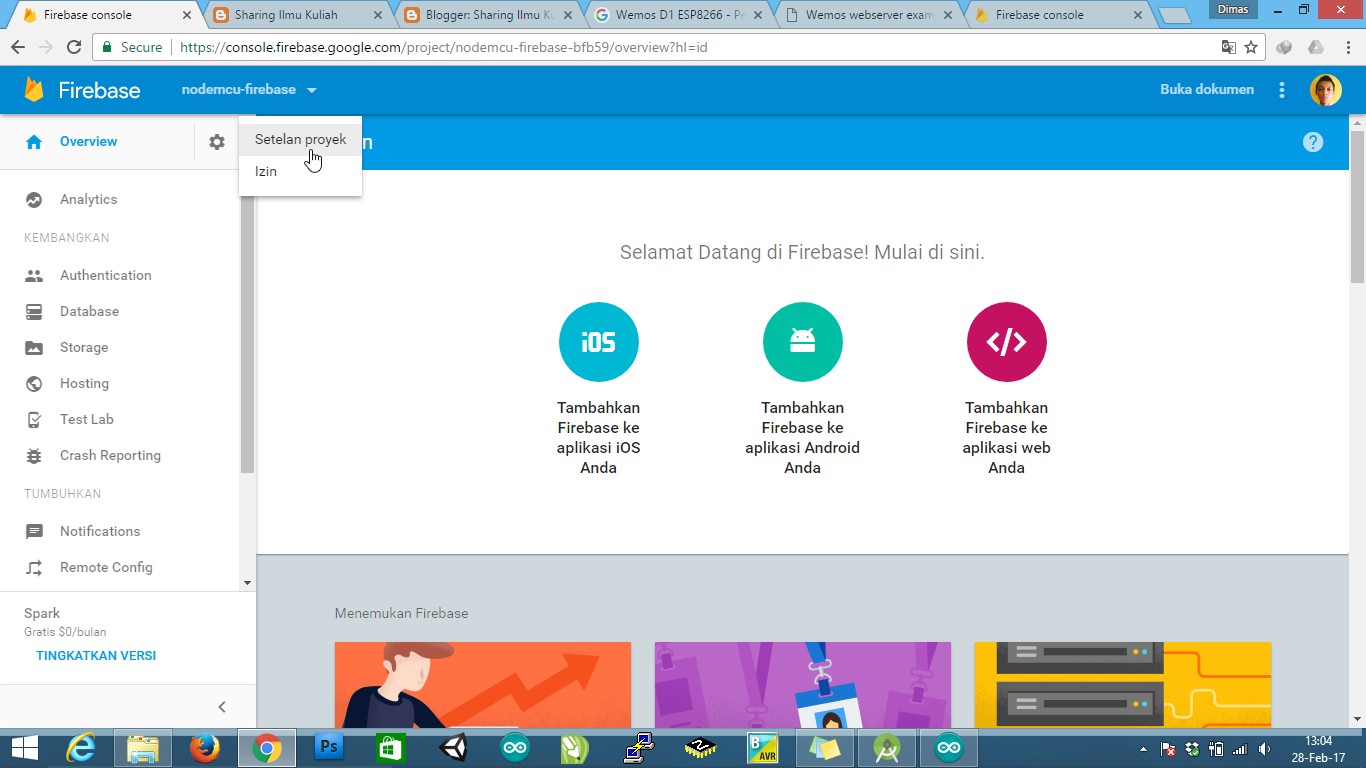Click Spark plan label

click(42, 614)
